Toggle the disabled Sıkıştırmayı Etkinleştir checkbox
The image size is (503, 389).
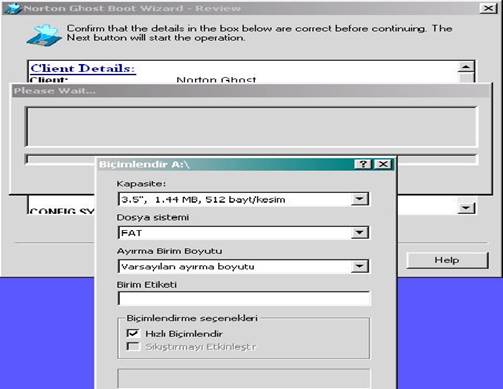click(133, 346)
